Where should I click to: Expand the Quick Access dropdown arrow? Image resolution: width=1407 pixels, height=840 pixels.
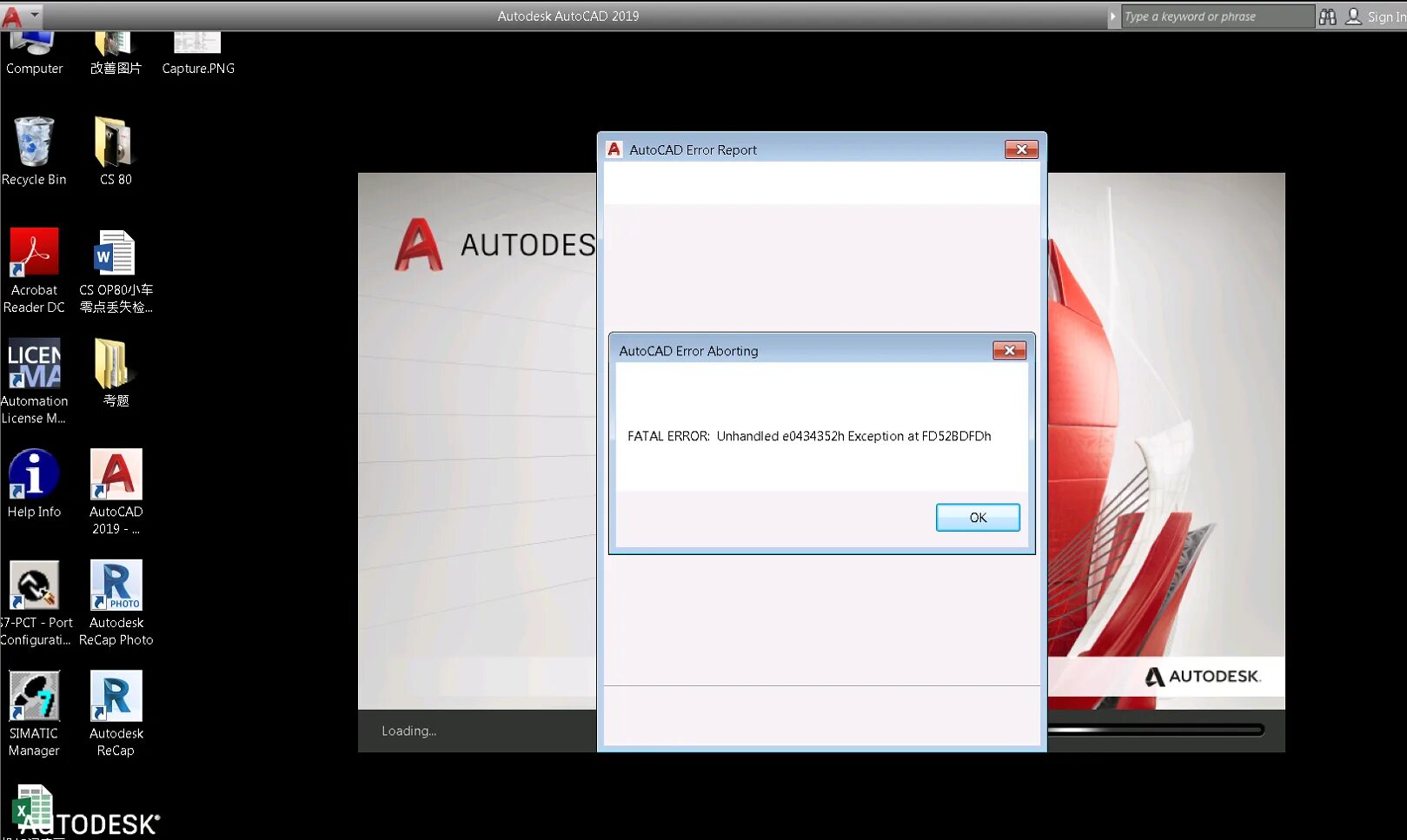click(x=35, y=15)
